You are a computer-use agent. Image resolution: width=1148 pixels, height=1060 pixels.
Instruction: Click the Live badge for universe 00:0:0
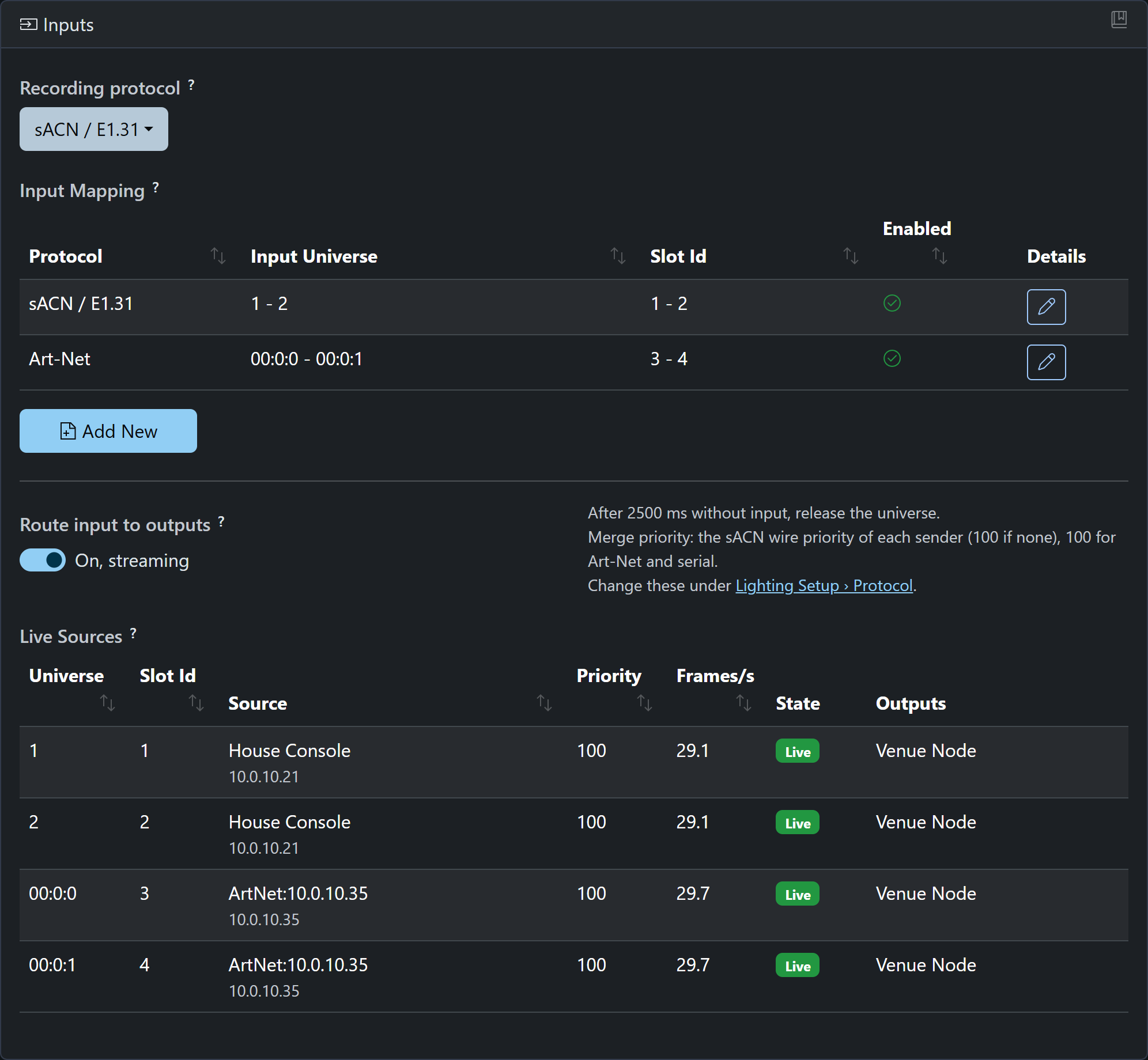(798, 894)
